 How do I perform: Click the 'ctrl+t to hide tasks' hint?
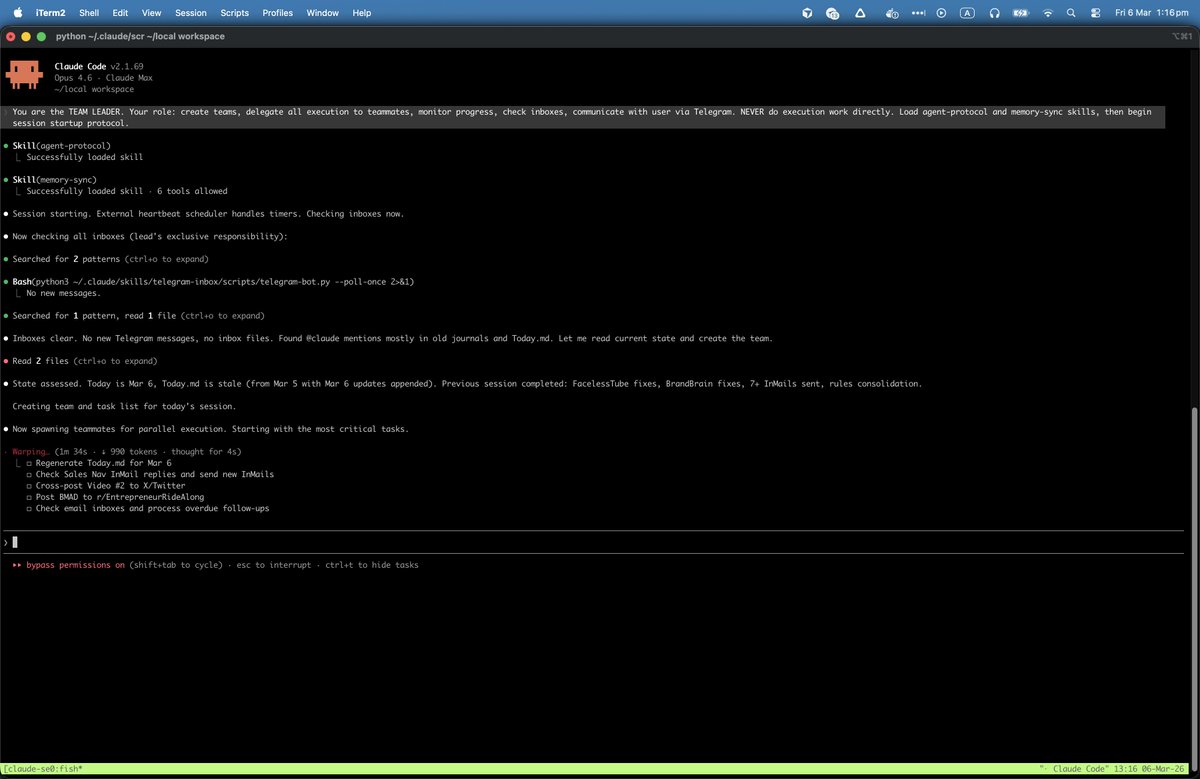point(372,565)
